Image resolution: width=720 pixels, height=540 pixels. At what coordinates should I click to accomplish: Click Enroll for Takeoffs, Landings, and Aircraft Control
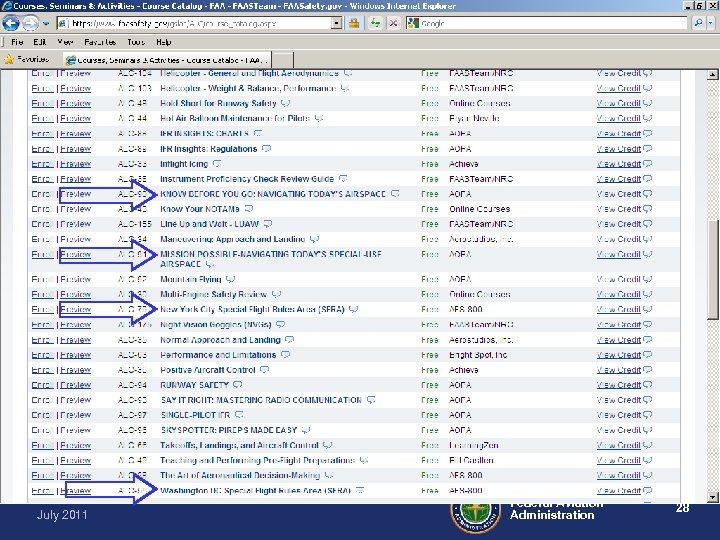(42, 445)
